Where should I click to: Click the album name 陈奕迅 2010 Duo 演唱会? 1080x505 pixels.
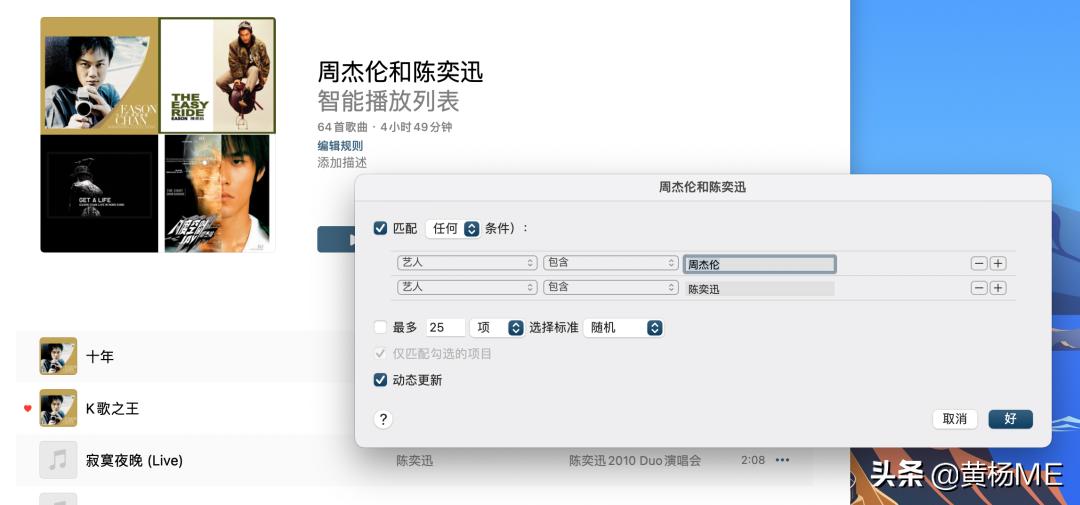pos(635,460)
